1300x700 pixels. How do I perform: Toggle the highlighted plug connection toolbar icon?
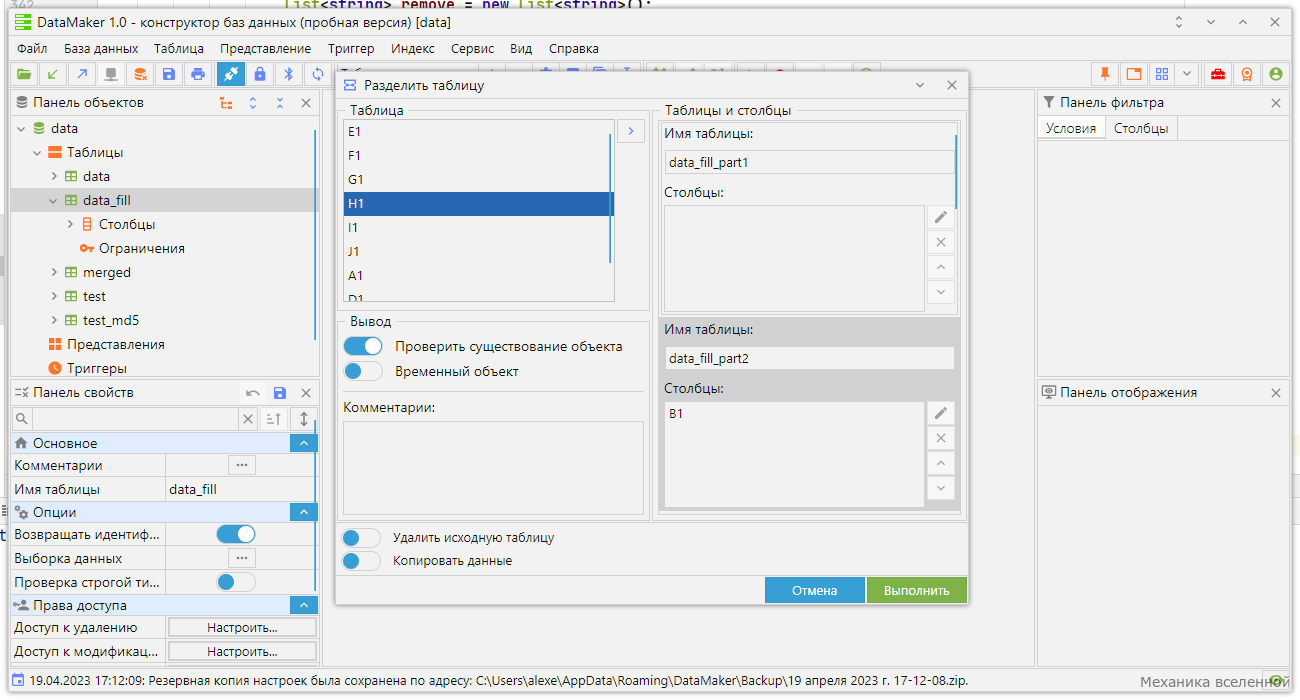[x=230, y=74]
